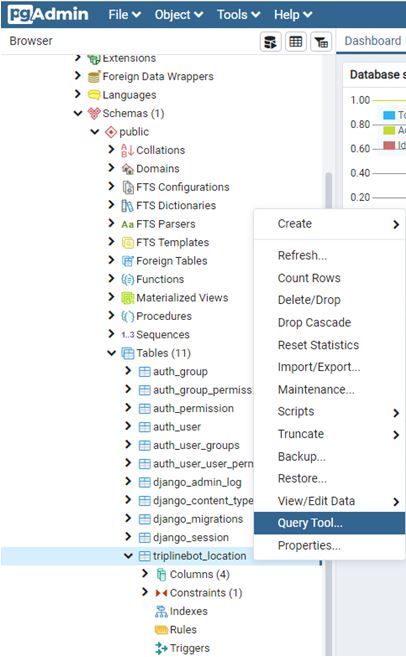
Task: Expand the Languages node
Action: pos(78,94)
